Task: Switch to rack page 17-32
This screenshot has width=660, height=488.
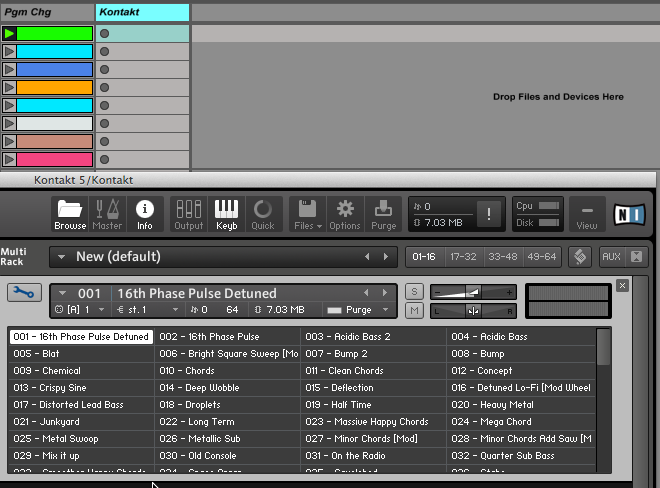Action: pos(463,256)
